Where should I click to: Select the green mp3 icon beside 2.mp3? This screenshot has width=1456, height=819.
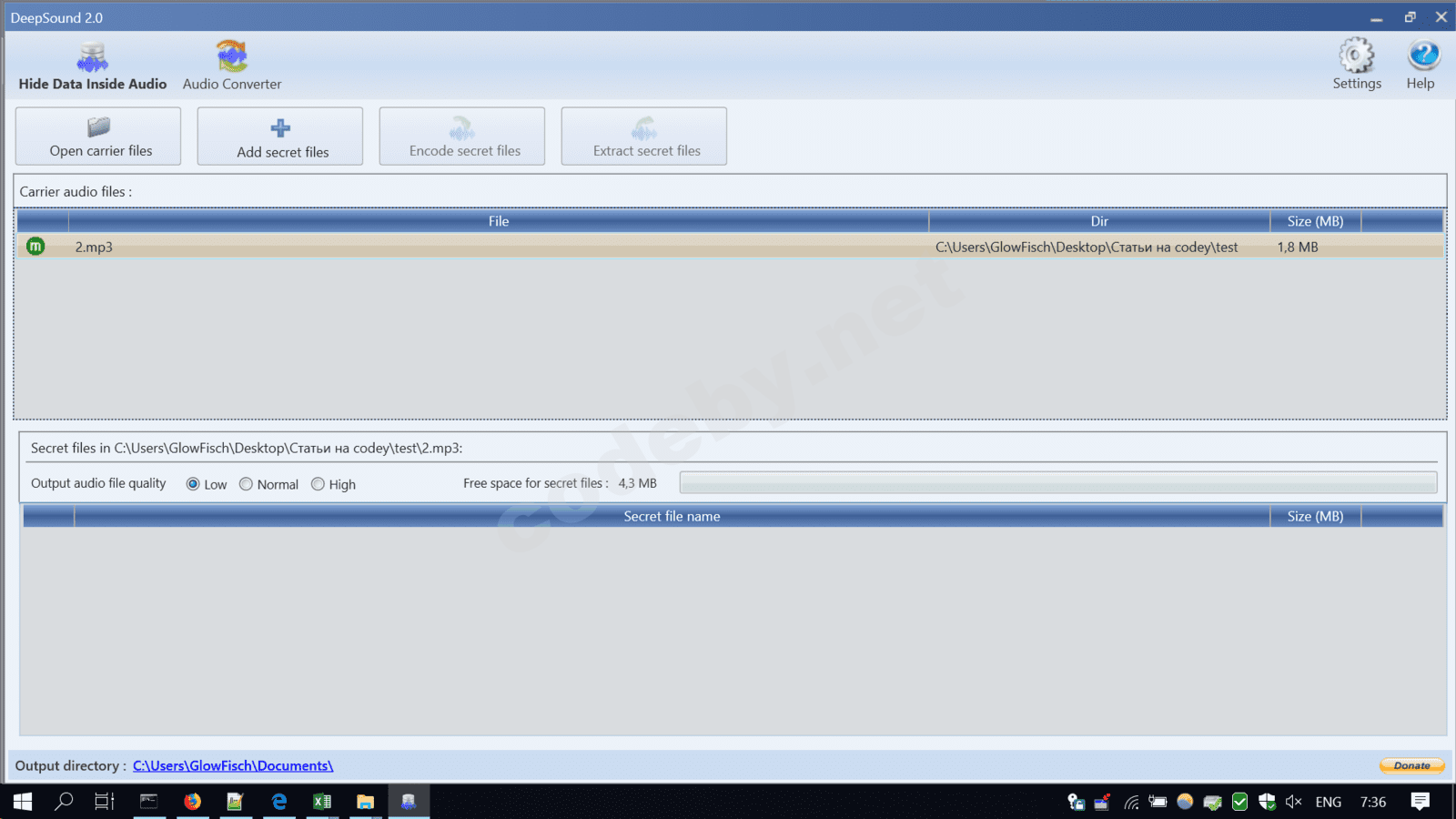[x=35, y=247]
